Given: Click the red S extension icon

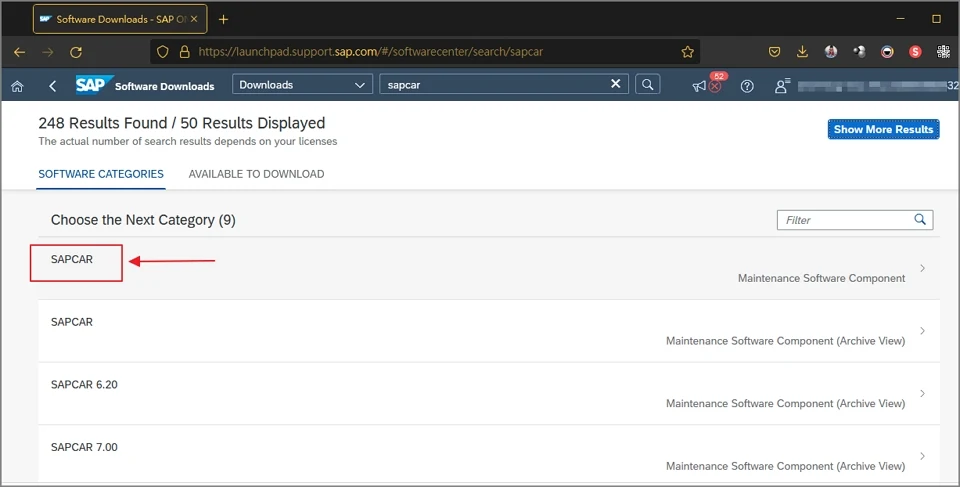Looking at the screenshot, I should click(915, 52).
